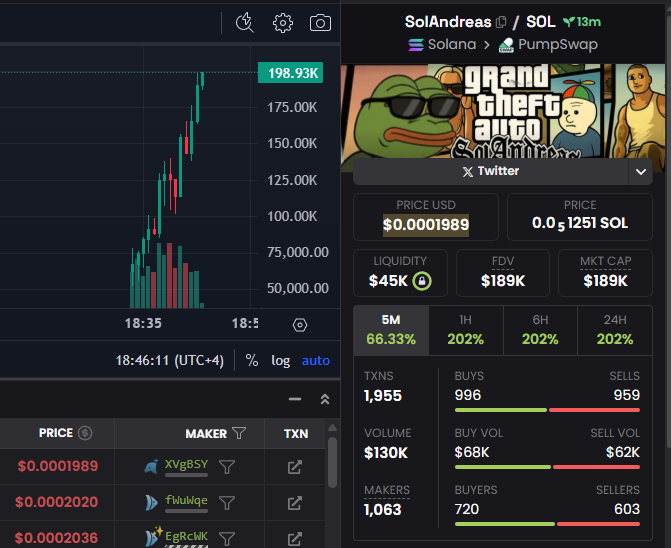671x548 pixels.
Task: Take chart snapshot with camera icon
Action: pos(320,23)
